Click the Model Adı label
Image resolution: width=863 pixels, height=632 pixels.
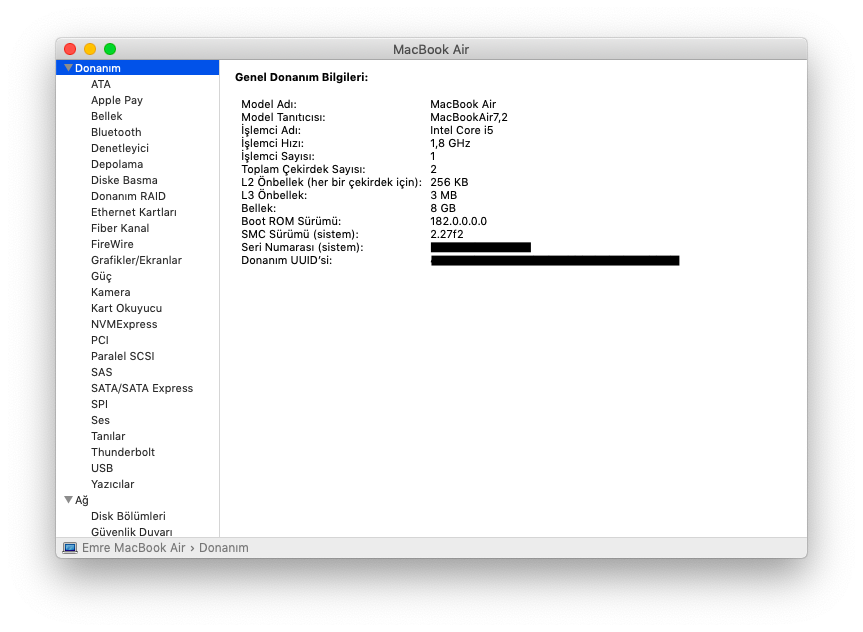[x=269, y=104]
